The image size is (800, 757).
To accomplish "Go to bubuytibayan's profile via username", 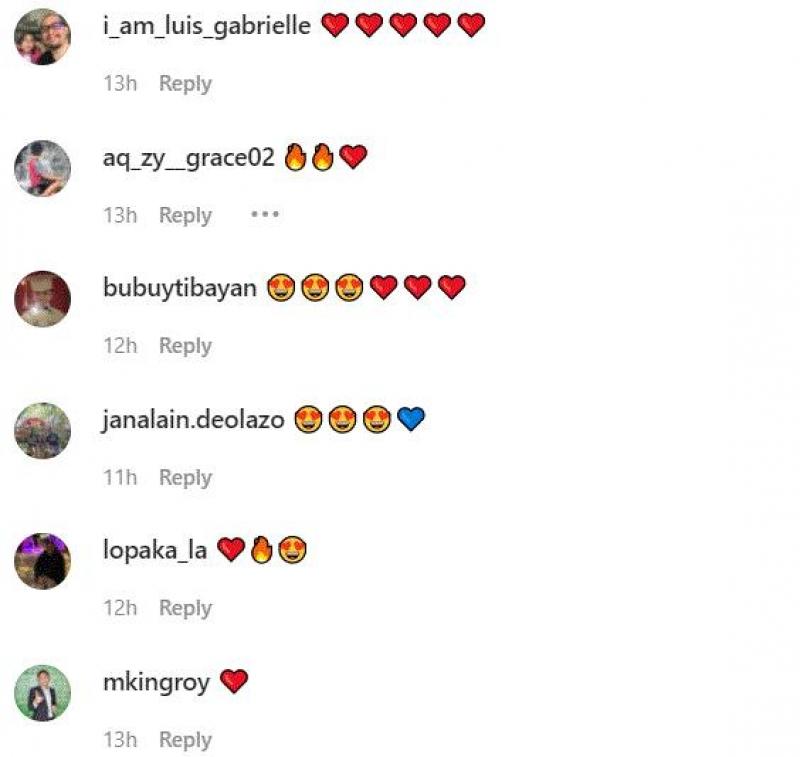I will pyautogui.click(x=180, y=288).
